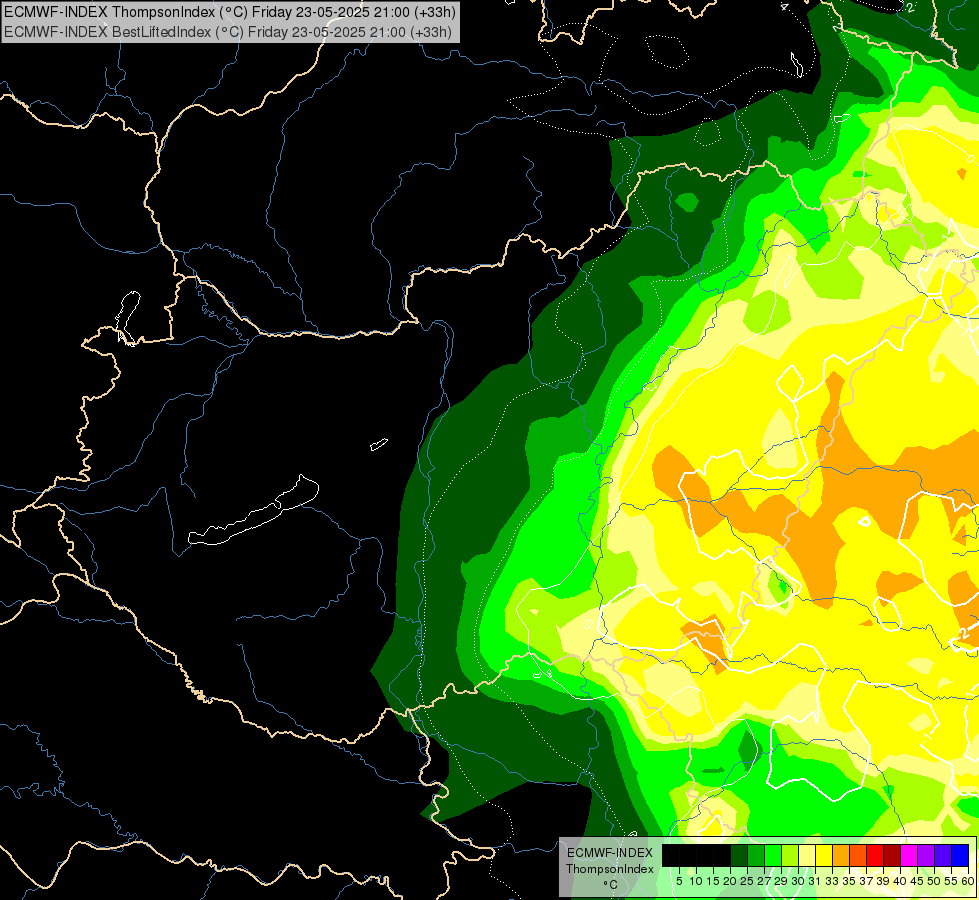Click legend tick value 20

pyautogui.click(x=730, y=881)
